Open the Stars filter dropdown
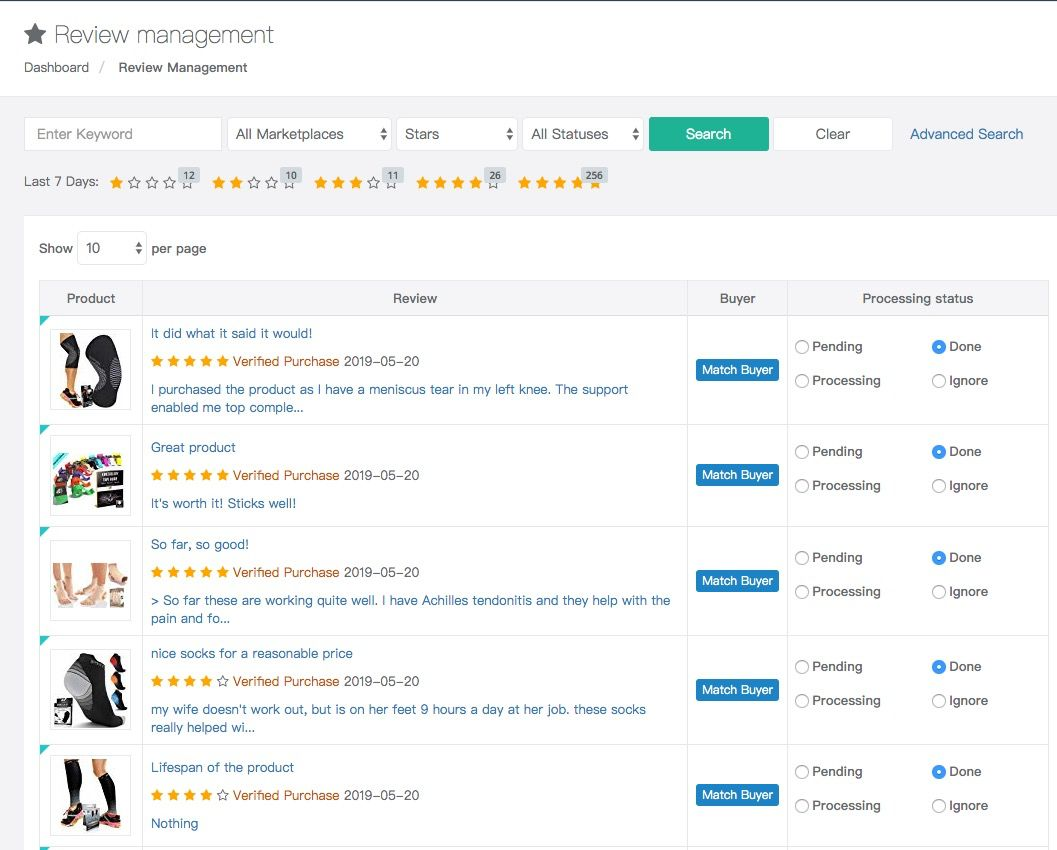Image resolution: width=1057 pixels, height=850 pixels. tap(458, 134)
